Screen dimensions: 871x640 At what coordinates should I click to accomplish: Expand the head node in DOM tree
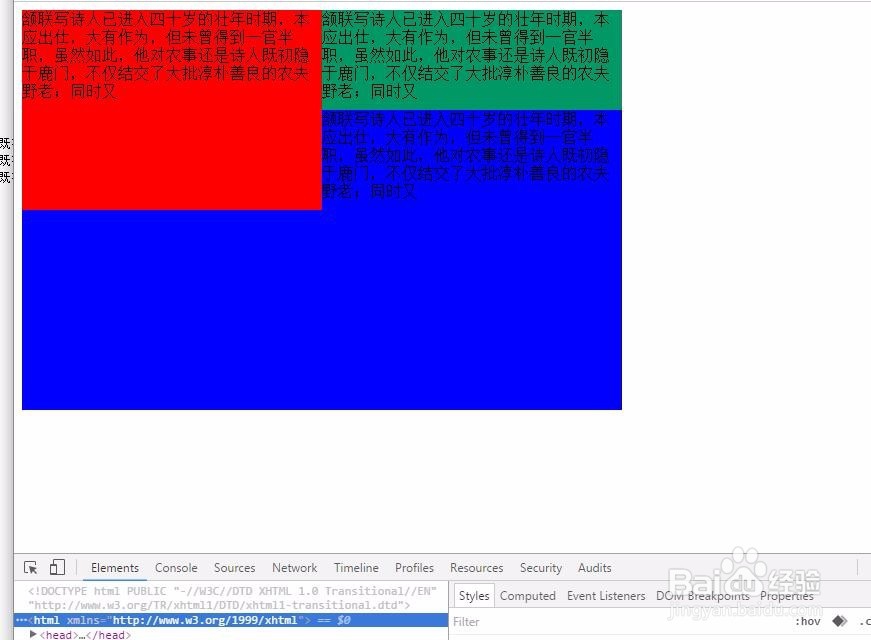[33, 634]
